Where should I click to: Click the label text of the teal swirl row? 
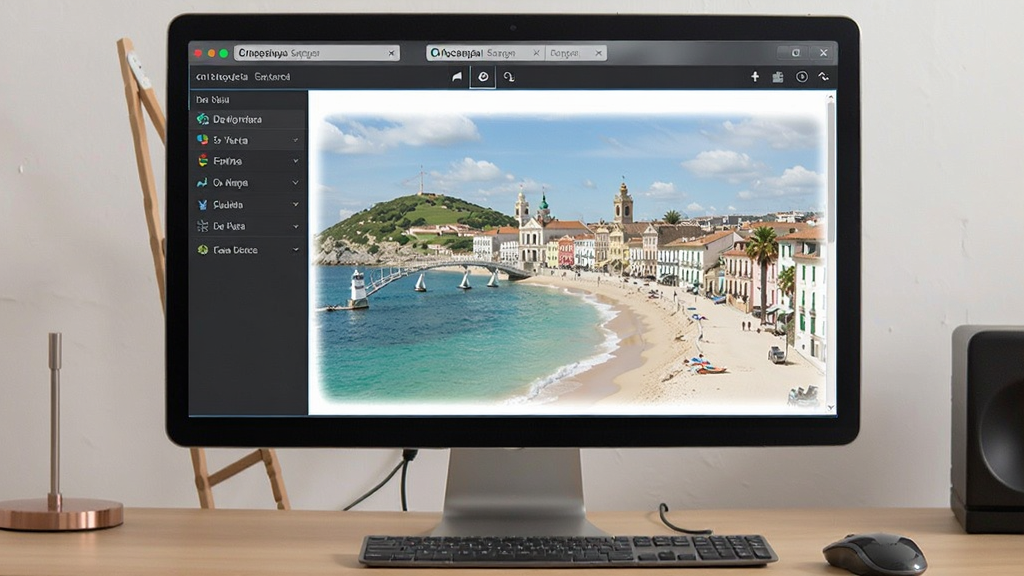(238, 120)
